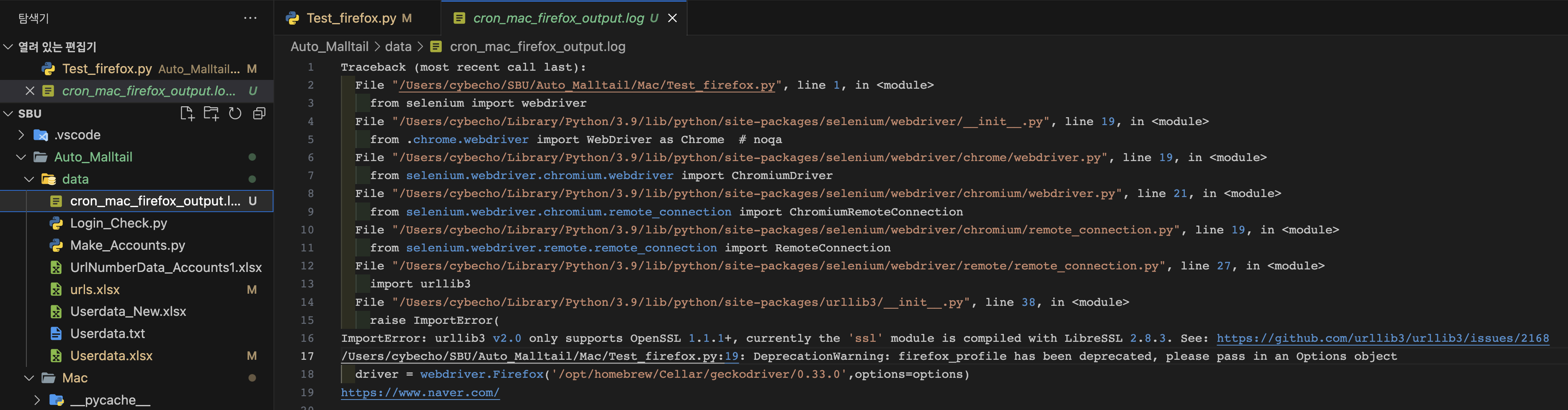
Task: Collapse all folders in explorer
Action: tap(259, 114)
